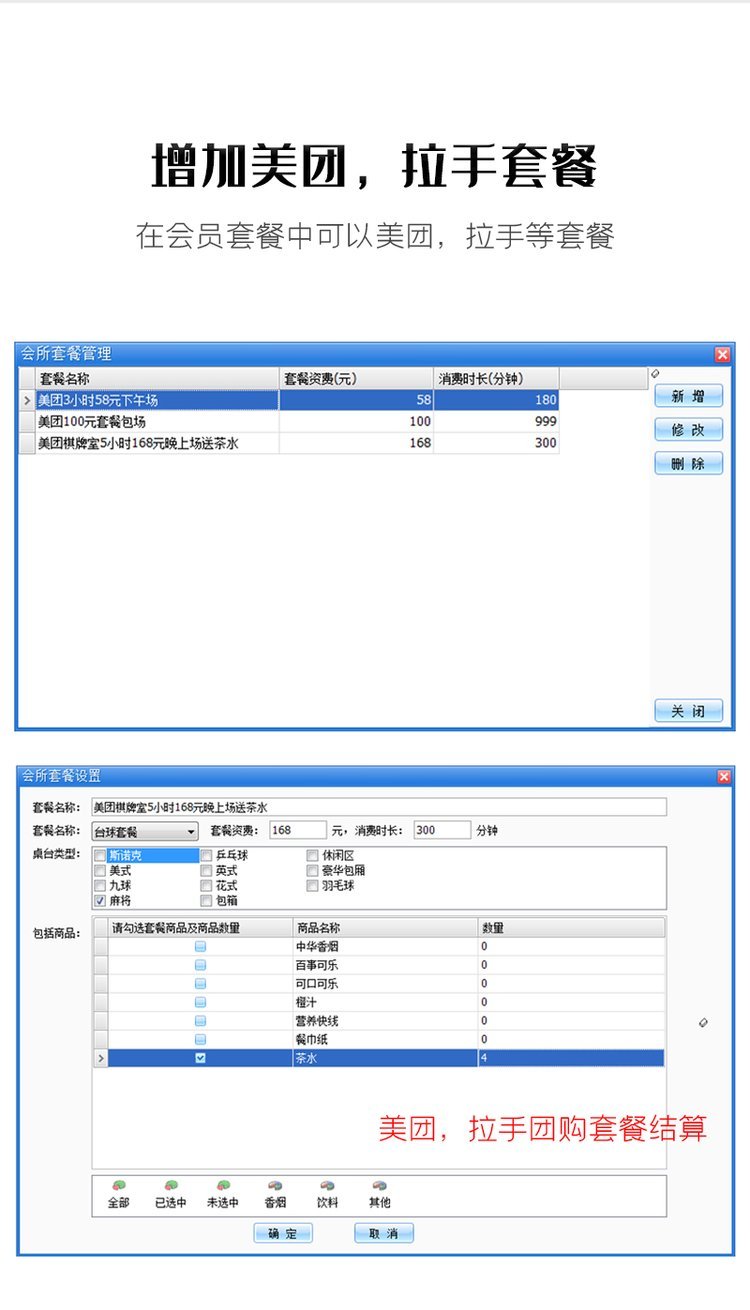
Task: Click the 餐巾纸 product name
Action: (311, 1040)
